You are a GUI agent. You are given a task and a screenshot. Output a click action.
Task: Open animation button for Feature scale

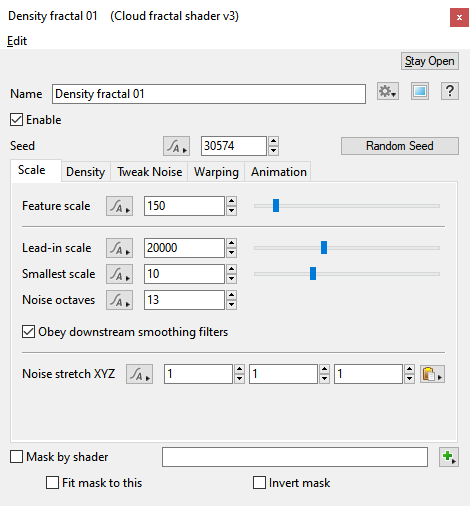pyautogui.click(x=119, y=206)
